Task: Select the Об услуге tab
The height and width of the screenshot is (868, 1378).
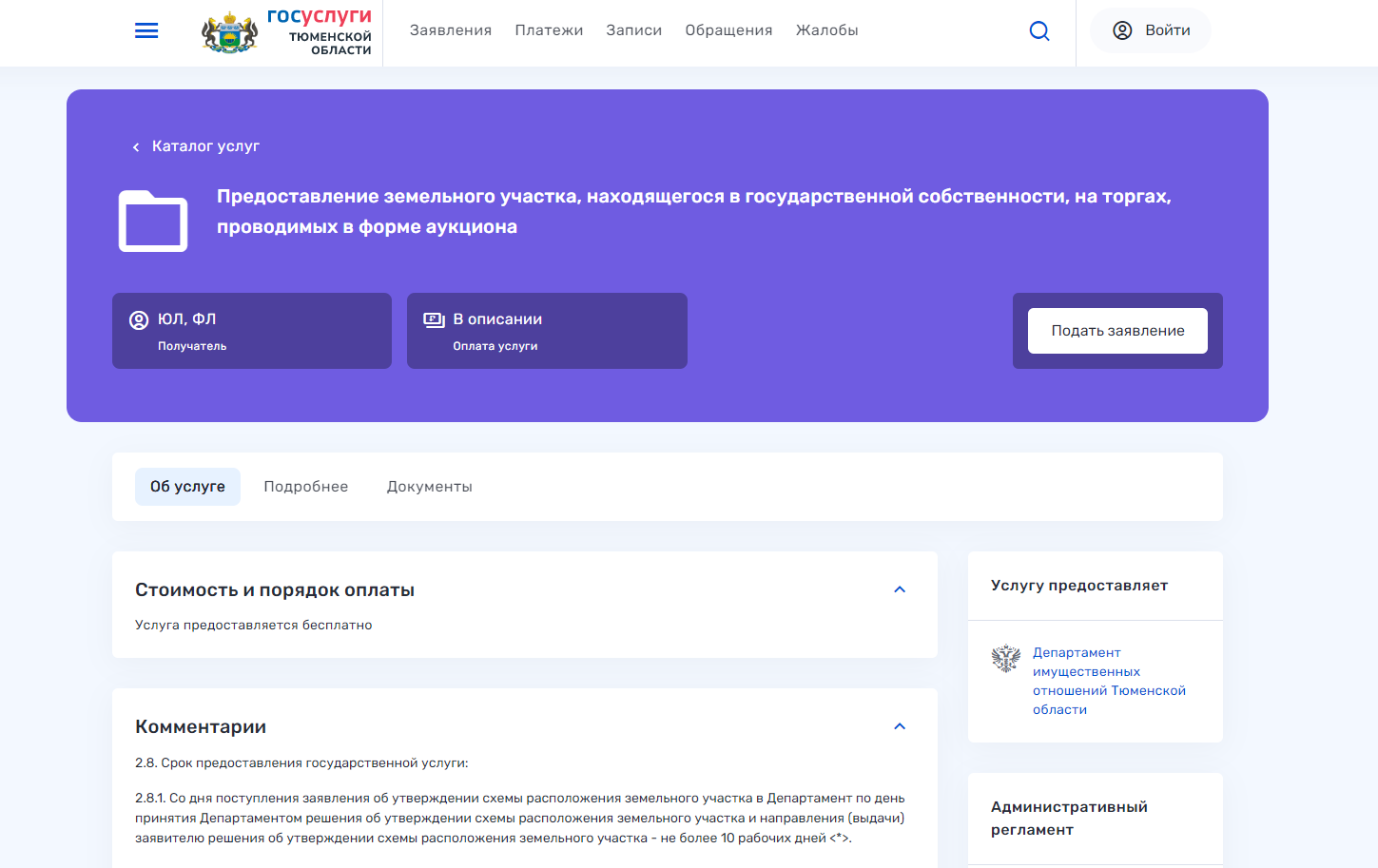Action: click(187, 487)
